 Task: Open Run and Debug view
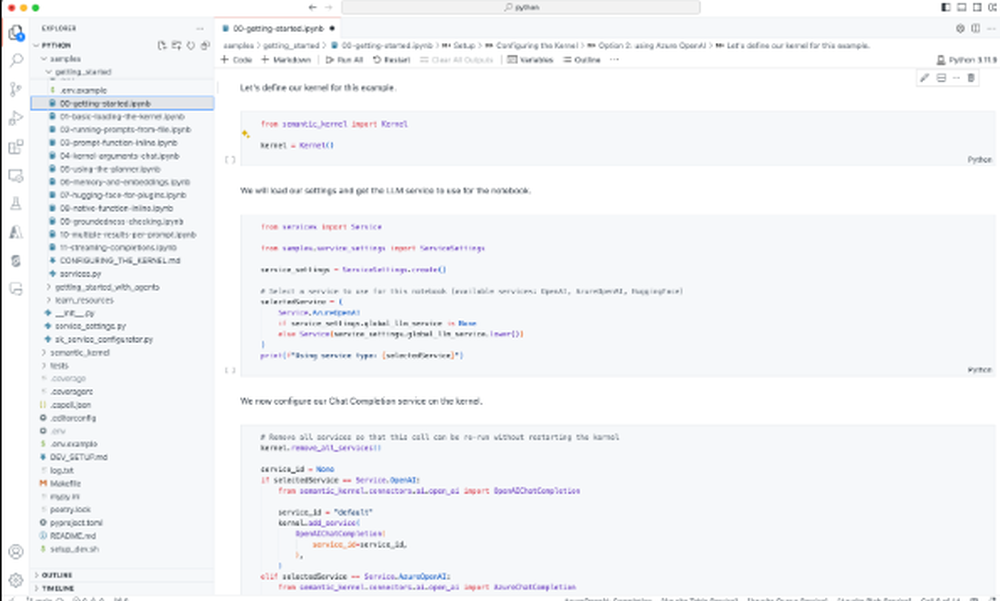(x=16, y=118)
